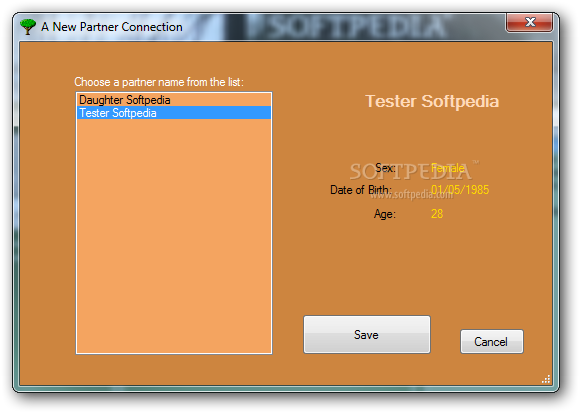Select Tester Softpedia in partner list
The height and width of the screenshot is (413, 580).
point(174,113)
